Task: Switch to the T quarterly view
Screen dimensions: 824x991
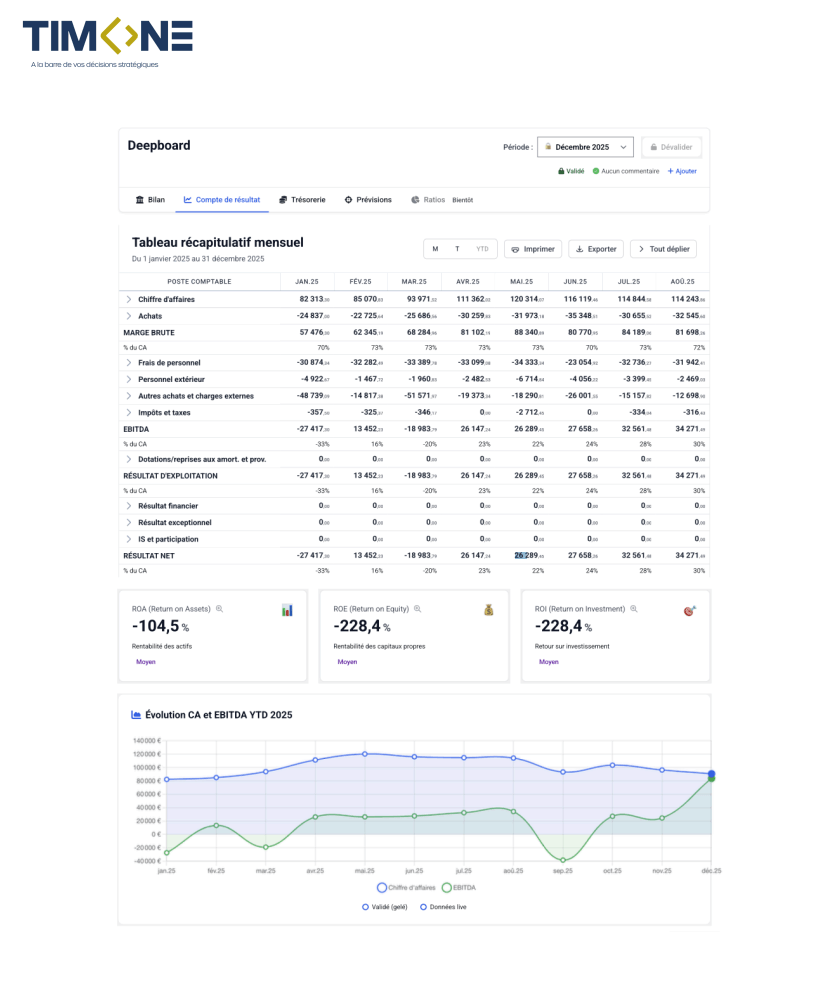Action: click(458, 249)
